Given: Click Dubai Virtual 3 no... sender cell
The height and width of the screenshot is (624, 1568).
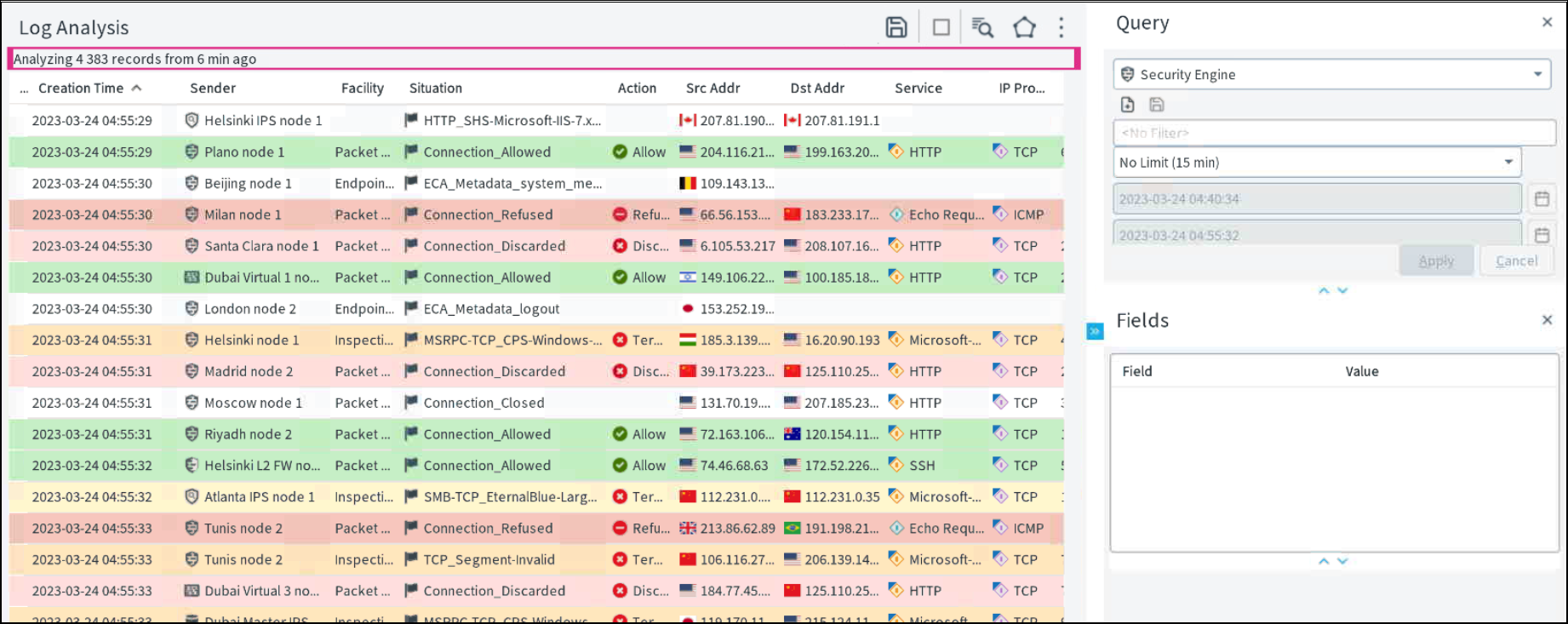Looking at the screenshot, I should click(261, 591).
